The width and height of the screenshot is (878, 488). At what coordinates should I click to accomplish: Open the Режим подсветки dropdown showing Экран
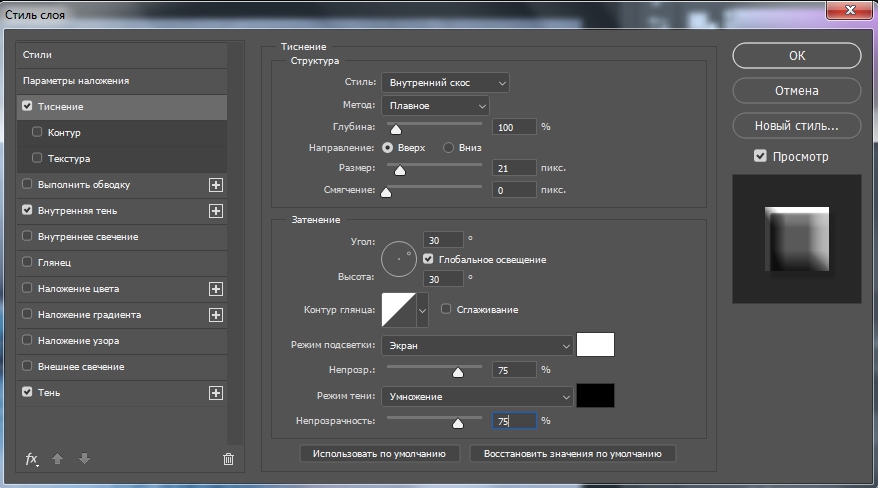pyautogui.click(x=477, y=346)
